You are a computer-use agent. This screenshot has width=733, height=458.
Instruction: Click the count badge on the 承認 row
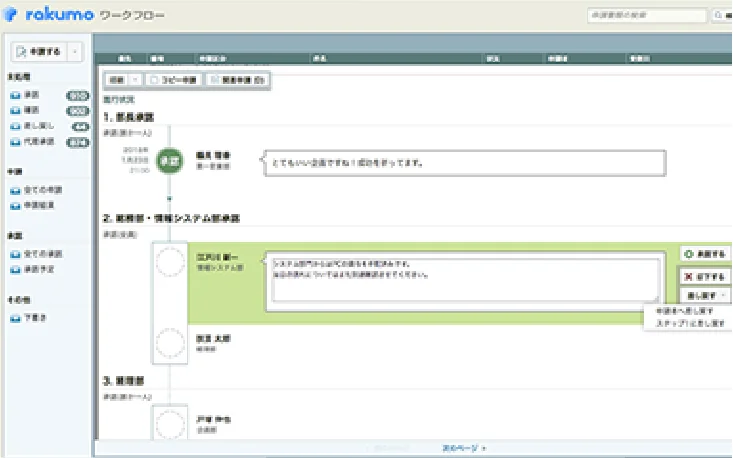pos(78,96)
